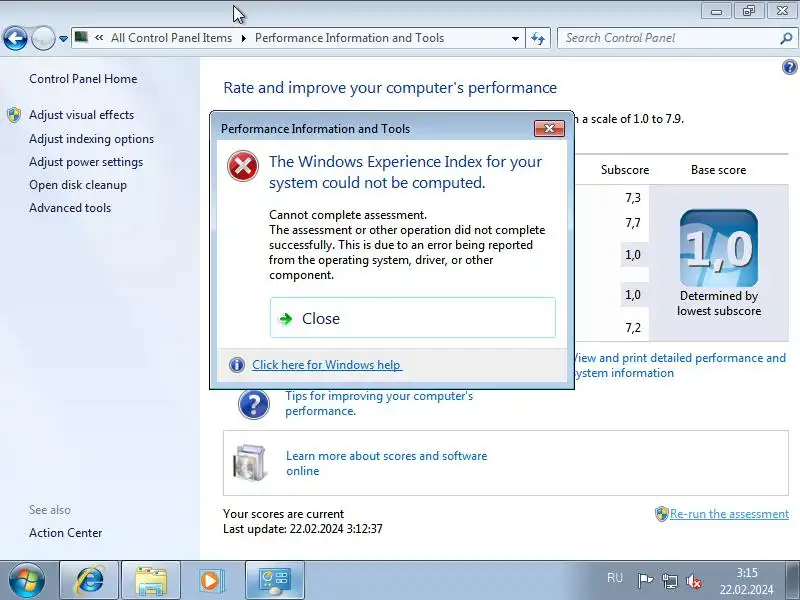Screen dimensions: 800x600
Task: Open Advanced tools link
Action: 70,208
